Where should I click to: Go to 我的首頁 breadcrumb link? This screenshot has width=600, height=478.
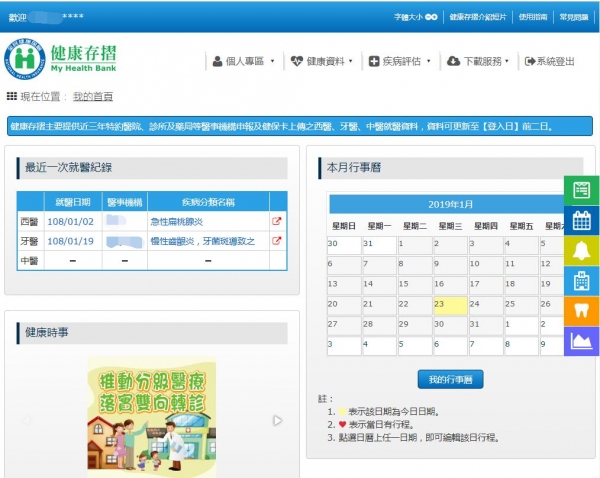point(92,96)
